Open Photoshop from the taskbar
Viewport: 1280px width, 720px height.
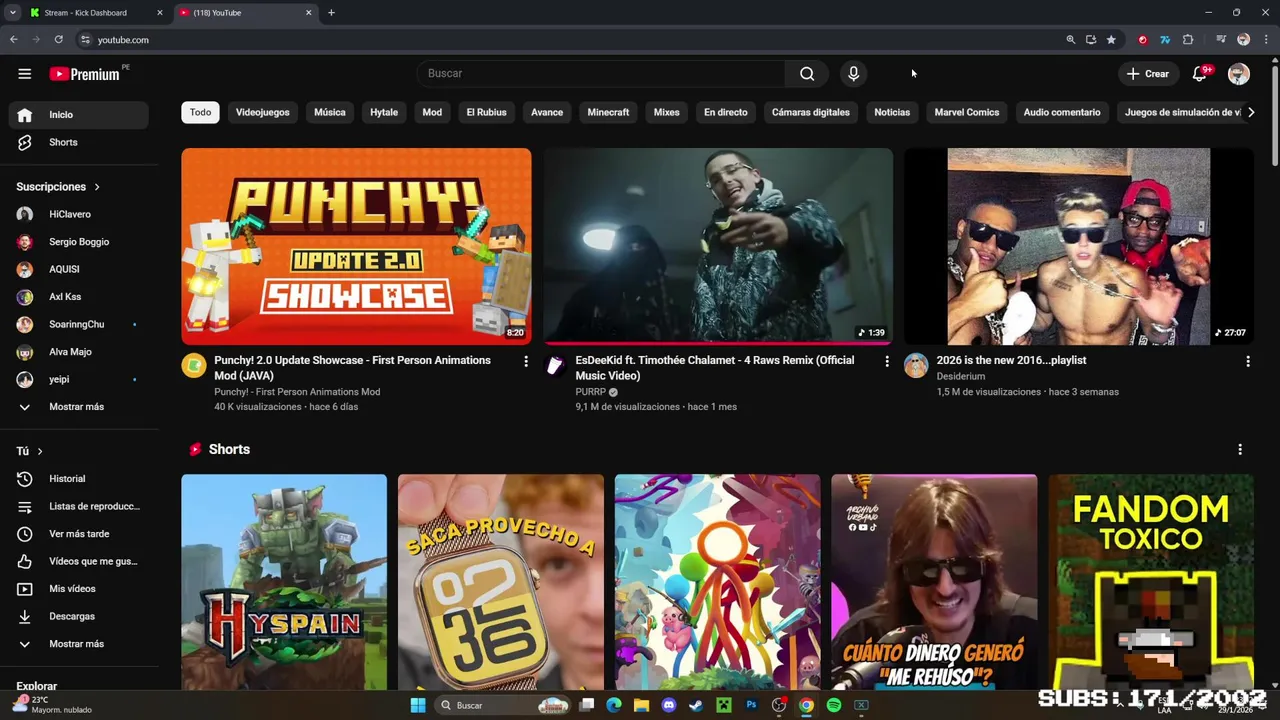click(x=751, y=705)
